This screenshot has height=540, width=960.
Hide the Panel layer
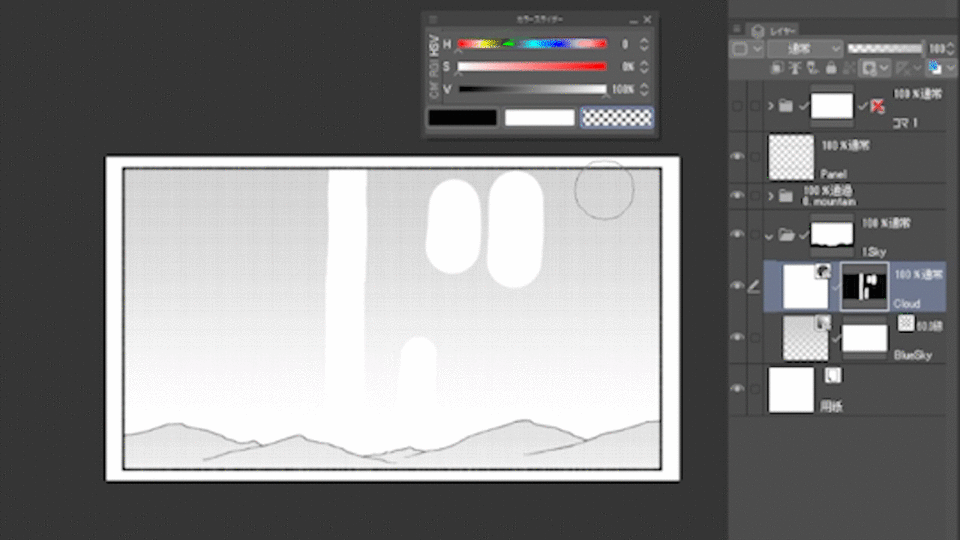click(x=737, y=157)
